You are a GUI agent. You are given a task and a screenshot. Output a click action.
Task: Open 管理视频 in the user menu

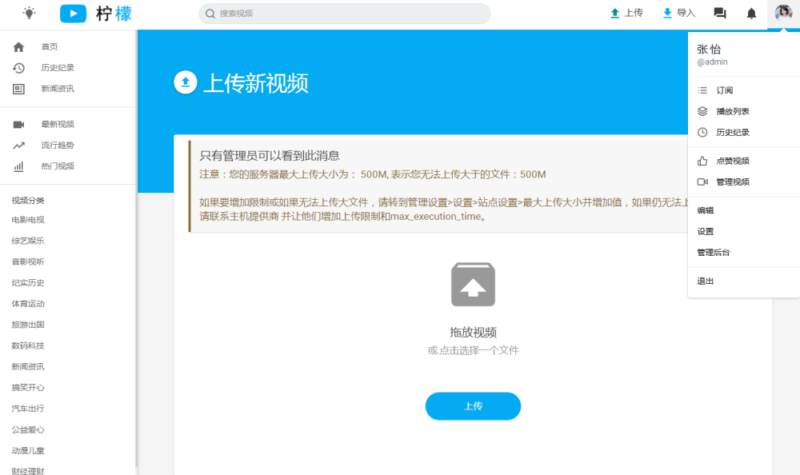pos(733,182)
